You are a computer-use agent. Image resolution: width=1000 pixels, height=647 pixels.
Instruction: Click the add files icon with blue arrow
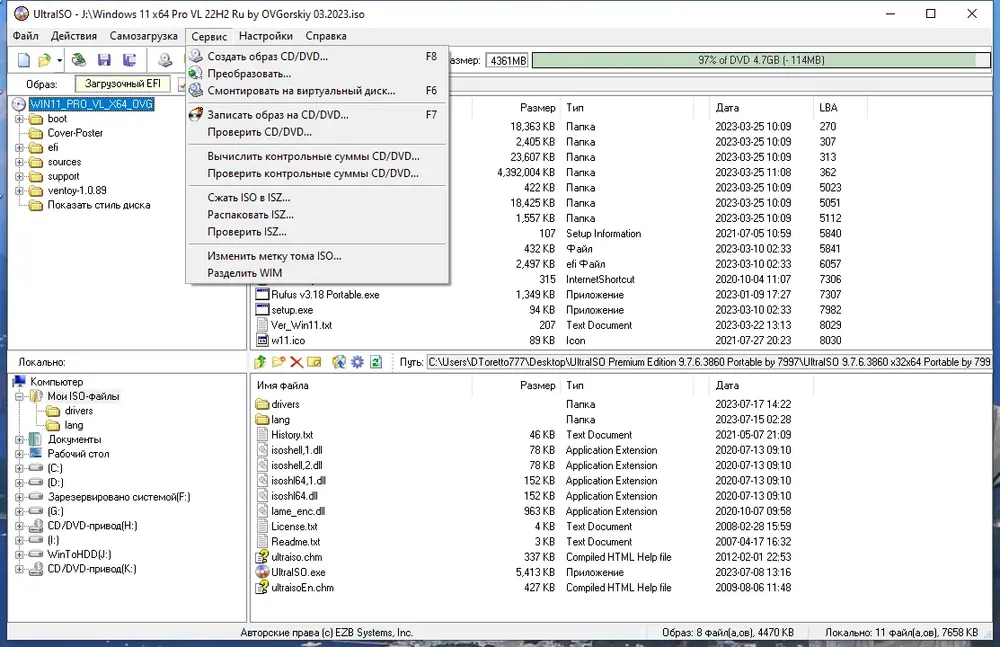click(339, 362)
